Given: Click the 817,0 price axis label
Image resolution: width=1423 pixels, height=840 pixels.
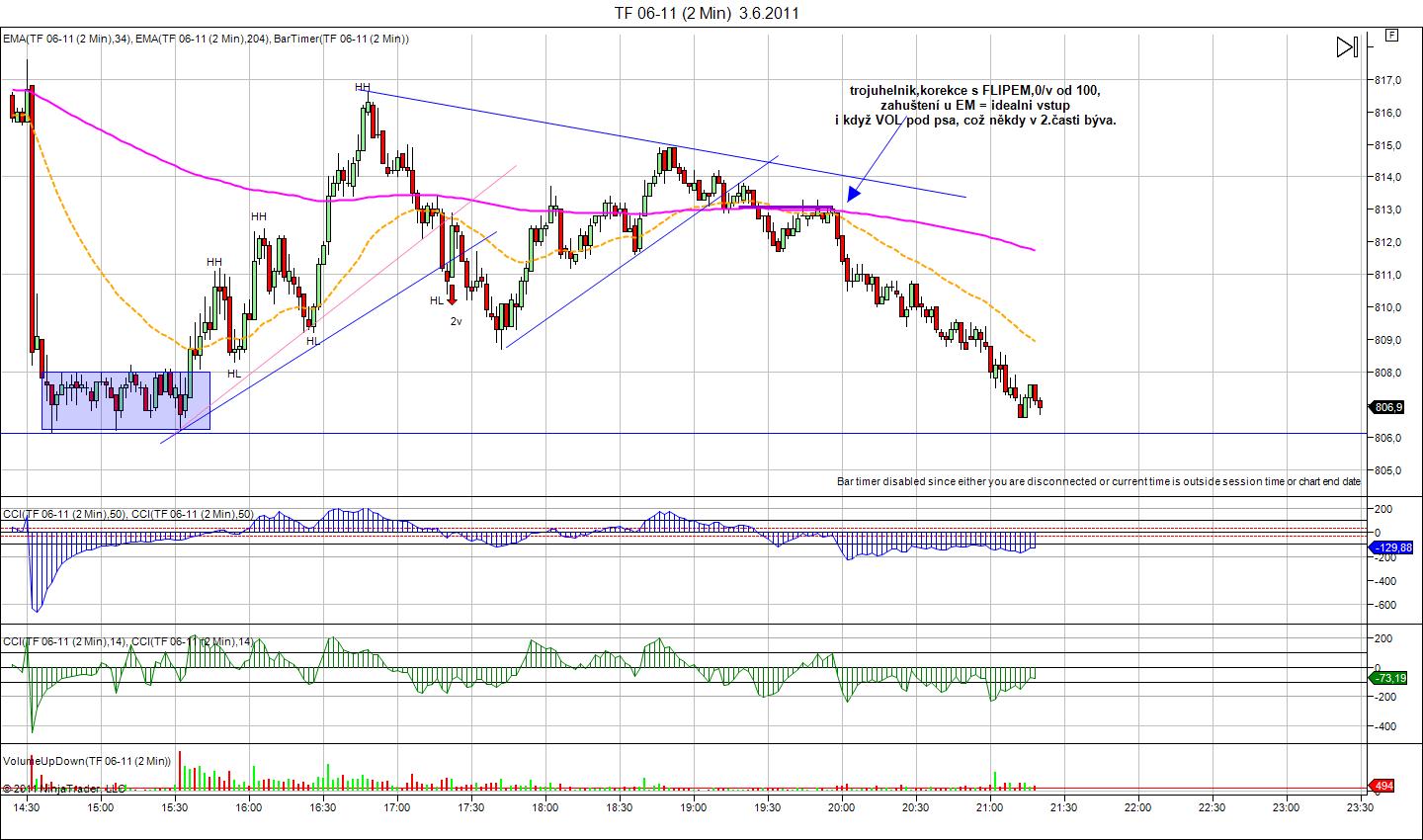Looking at the screenshot, I should pos(1387,80).
